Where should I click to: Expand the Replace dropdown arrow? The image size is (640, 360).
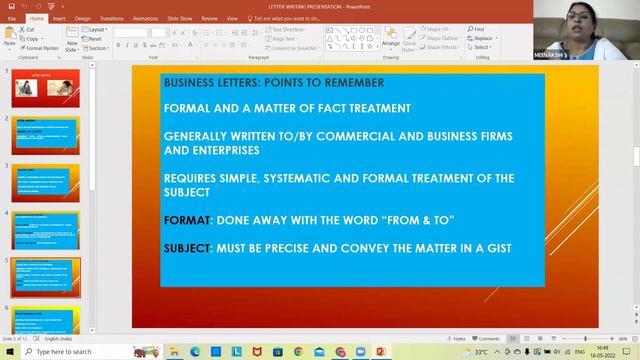coord(497,38)
